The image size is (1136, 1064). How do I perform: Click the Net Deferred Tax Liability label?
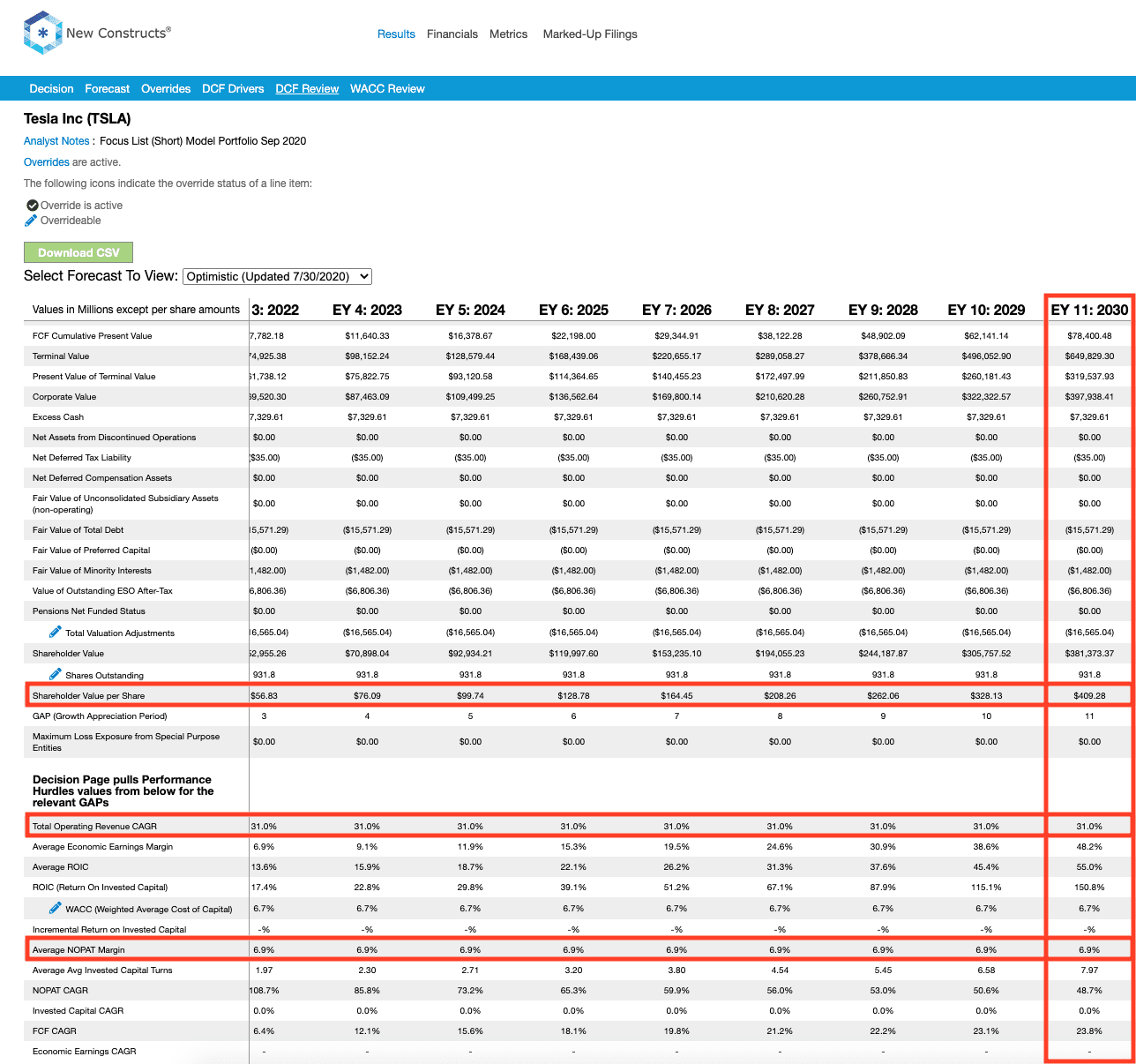[x=82, y=457]
